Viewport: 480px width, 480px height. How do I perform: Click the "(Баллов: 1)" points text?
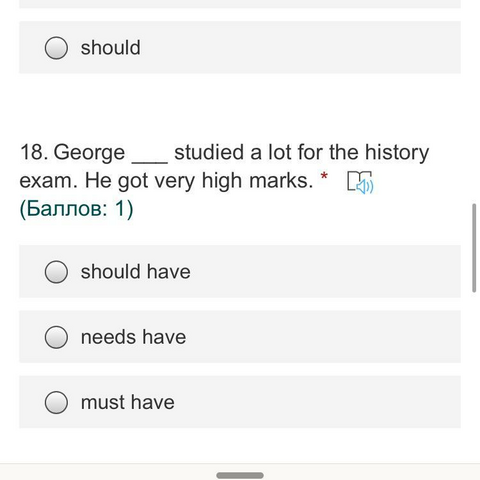[x=76, y=209]
